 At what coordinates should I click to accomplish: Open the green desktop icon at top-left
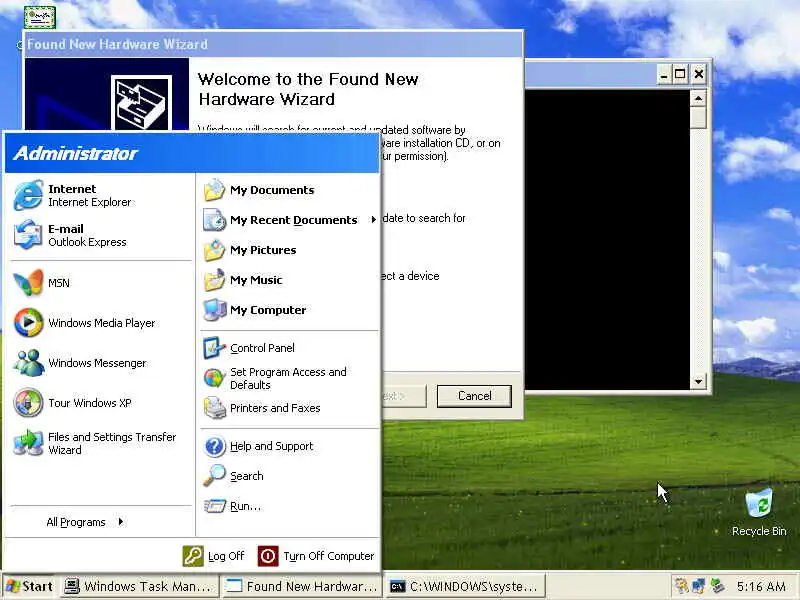pyautogui.click(x=40, y=17)
